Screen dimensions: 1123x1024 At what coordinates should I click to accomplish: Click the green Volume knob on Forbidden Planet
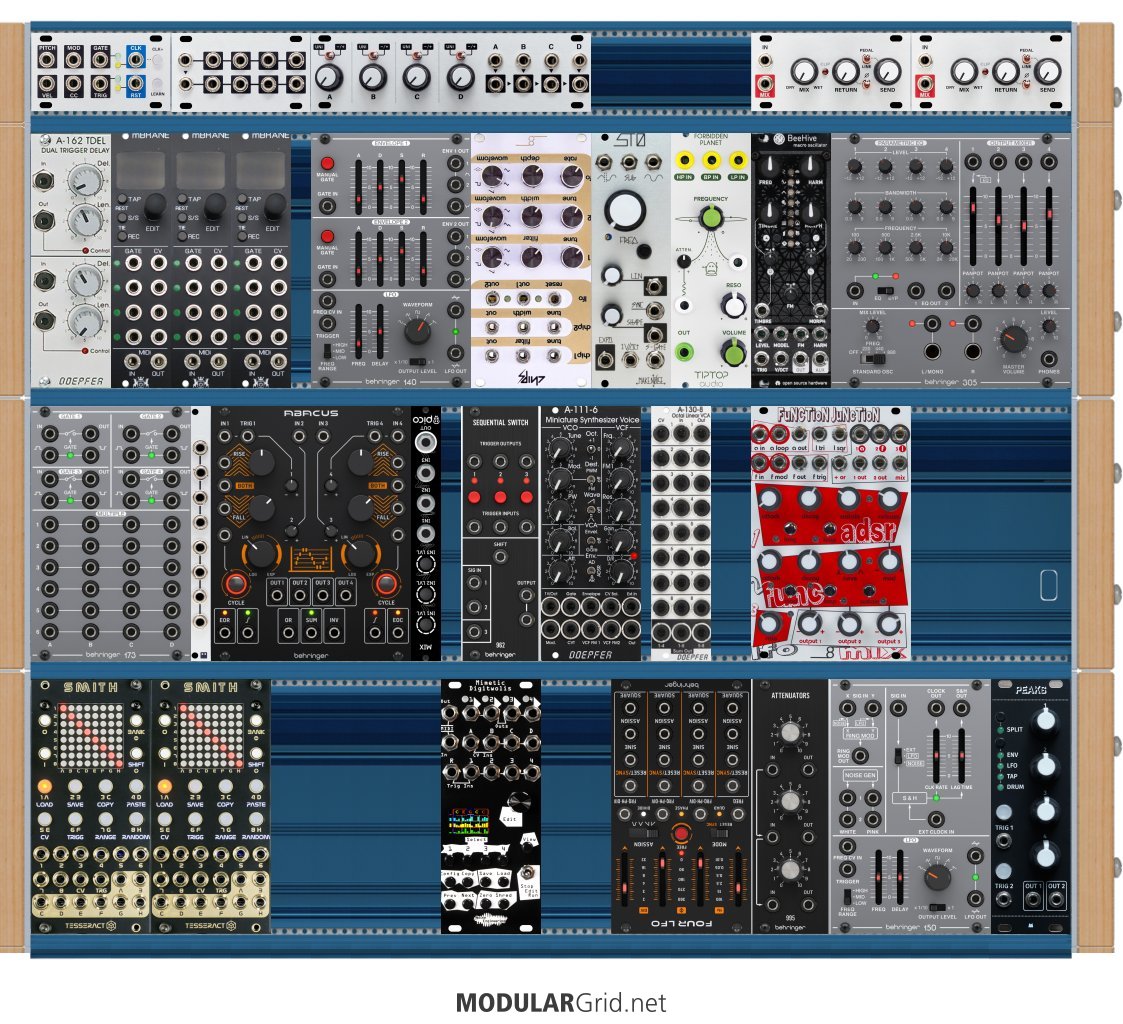[x=733, y=352]
